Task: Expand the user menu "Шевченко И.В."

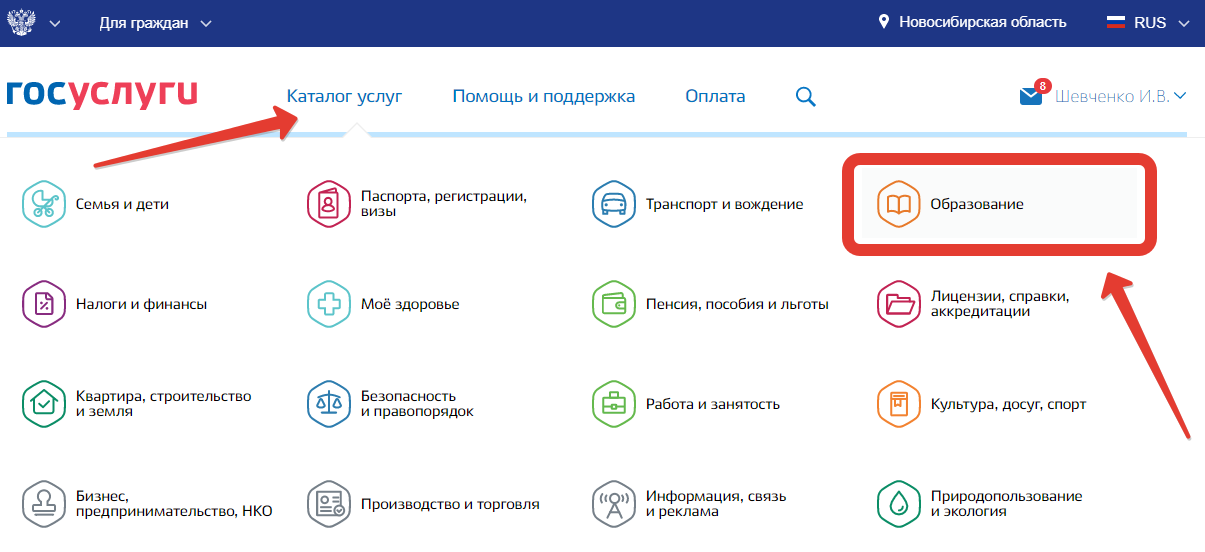Action: [1121, 97]
